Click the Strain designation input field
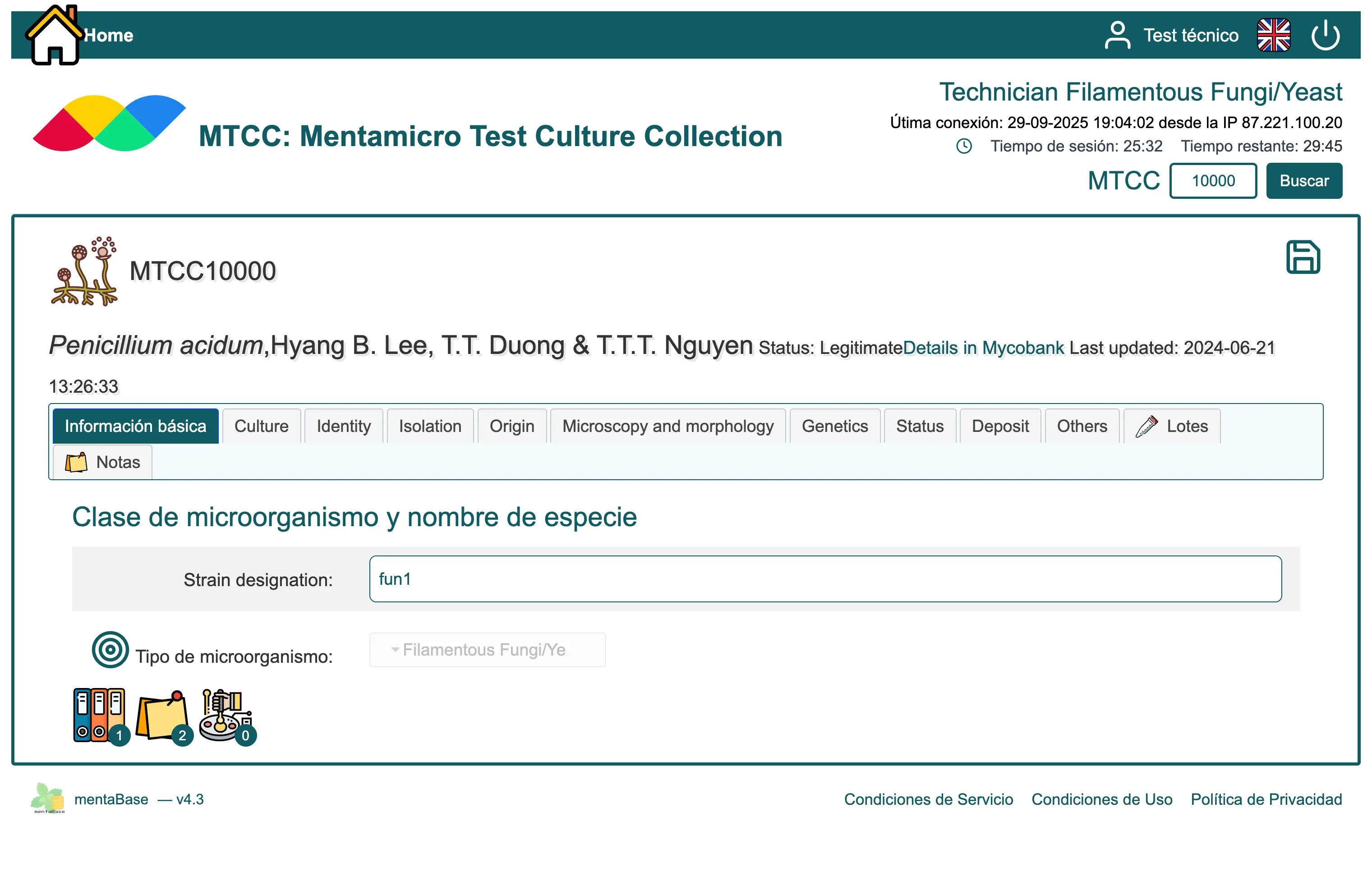Viewport: 1372px width, 881px height. (824, 579)
